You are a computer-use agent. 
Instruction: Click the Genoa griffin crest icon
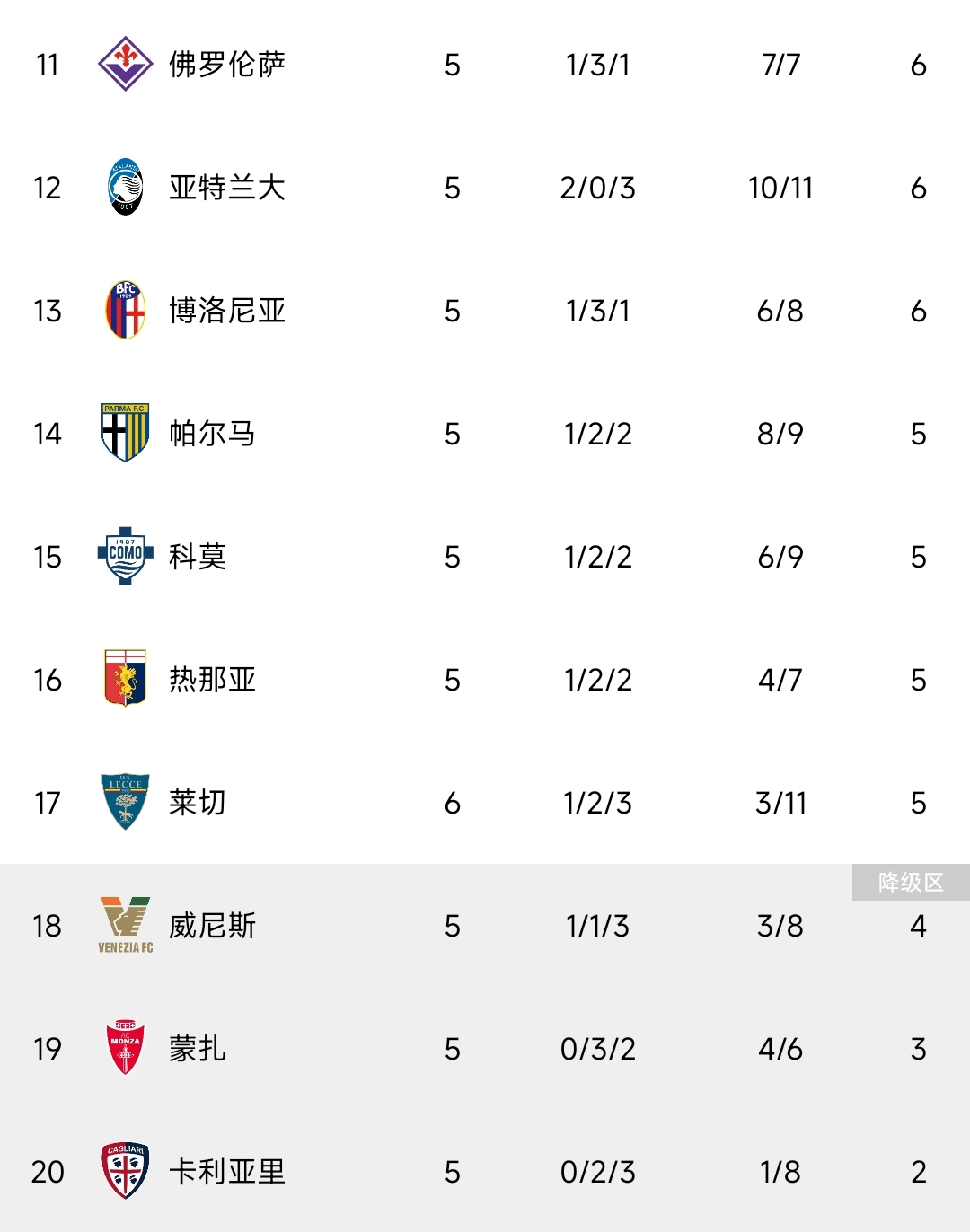click(125, 679)
